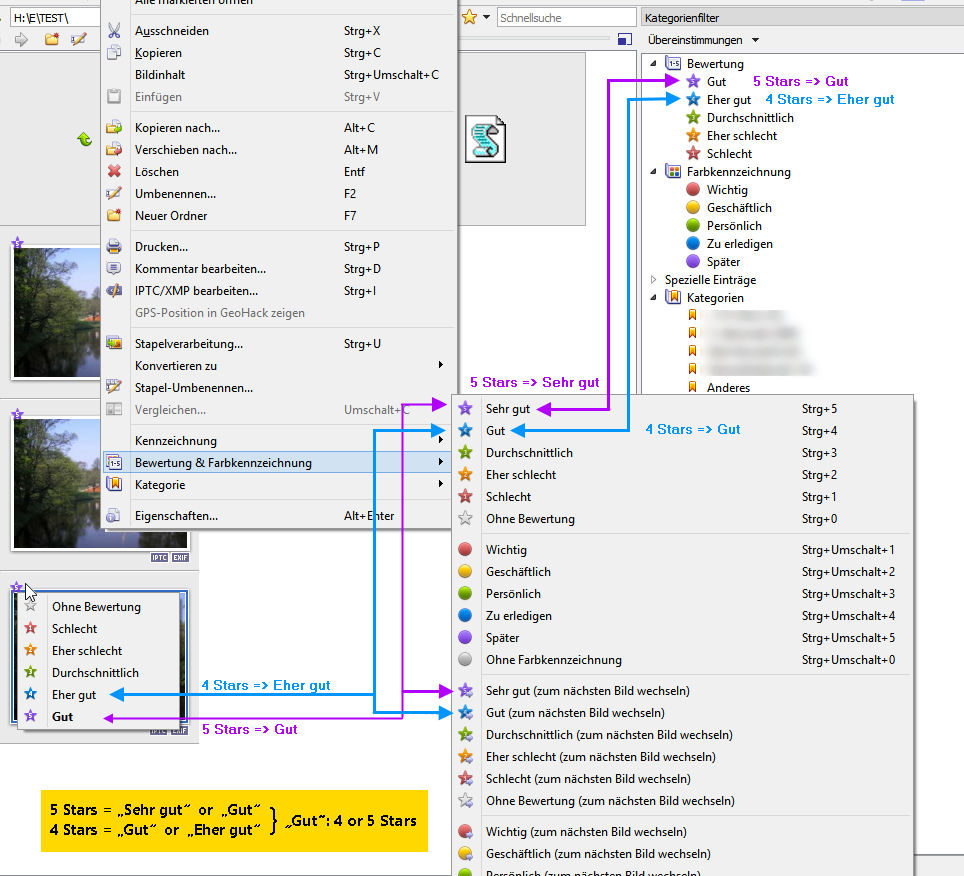Expand the Spezielle Einträge tree node
Image resolution: width=964 pixels, height=876 pixels.
pos(654,280)
